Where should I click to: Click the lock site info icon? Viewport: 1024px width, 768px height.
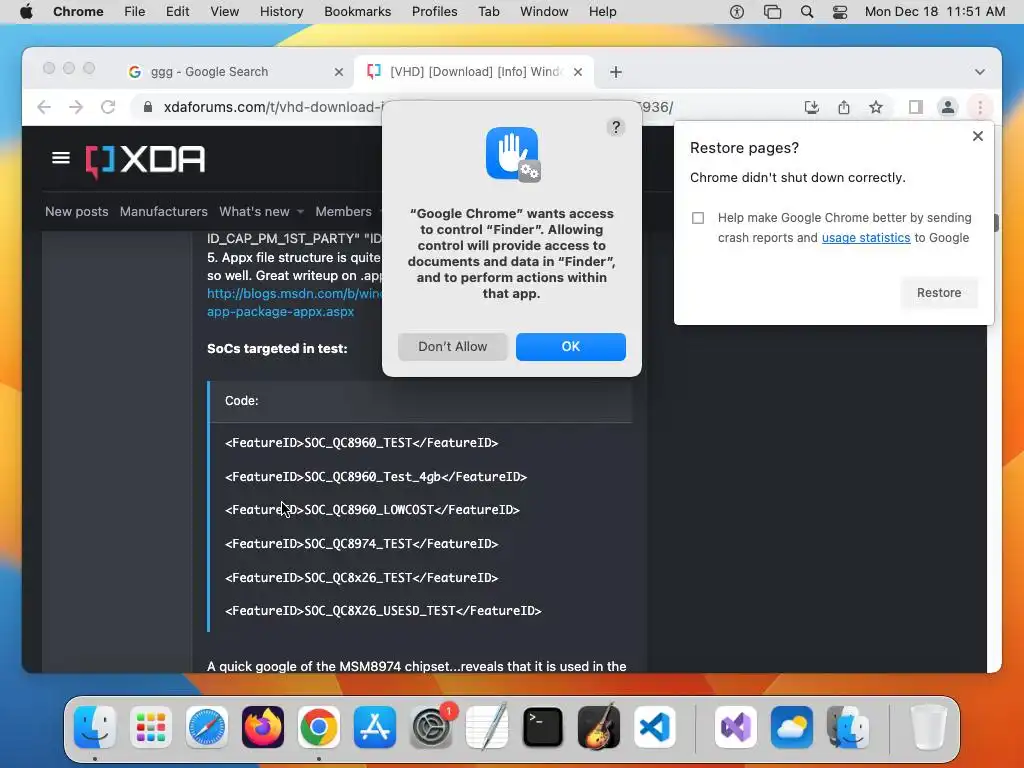pos(148,107)
